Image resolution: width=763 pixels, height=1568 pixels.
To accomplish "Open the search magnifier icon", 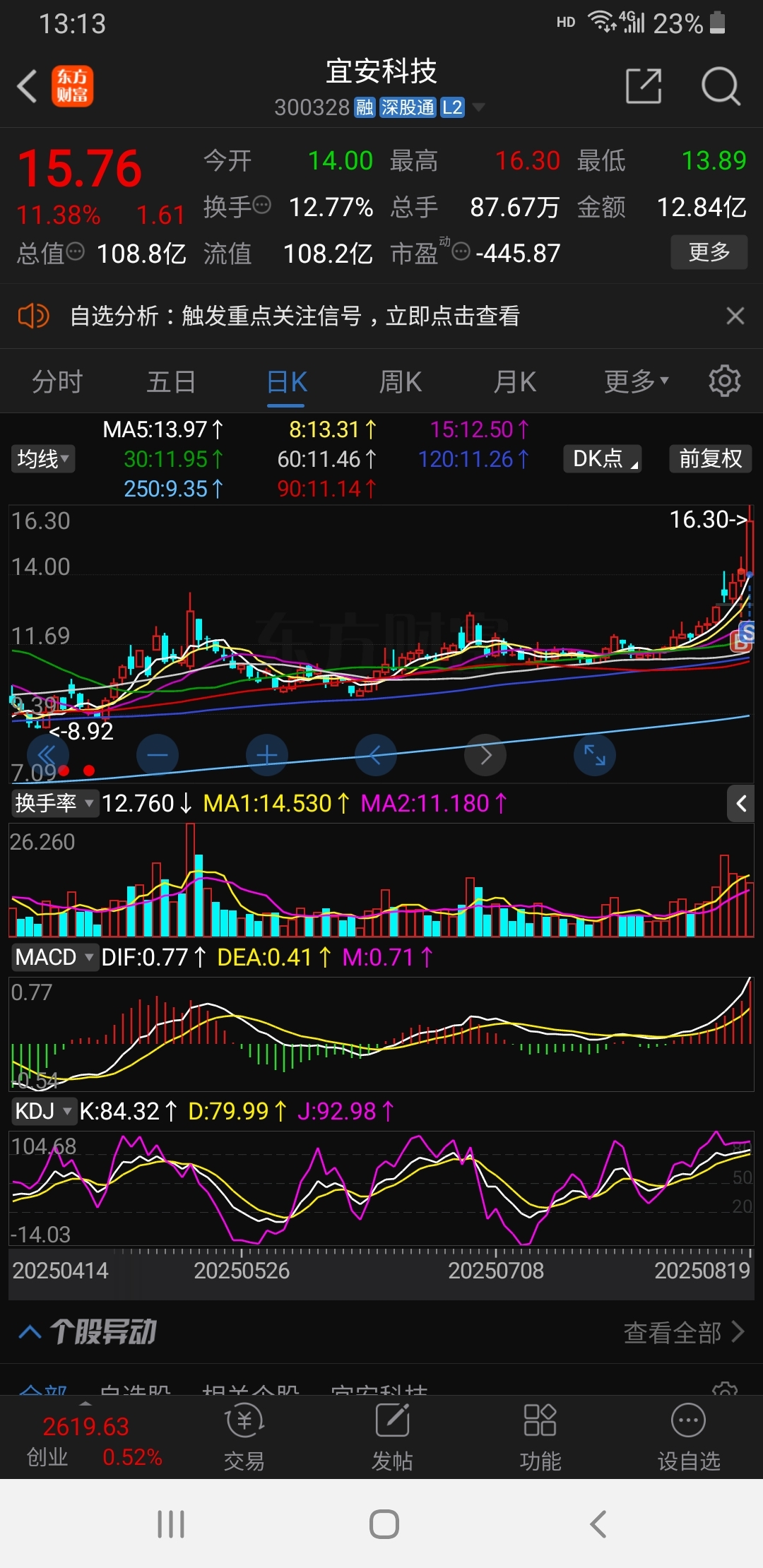I will click(x=720, y=86).
